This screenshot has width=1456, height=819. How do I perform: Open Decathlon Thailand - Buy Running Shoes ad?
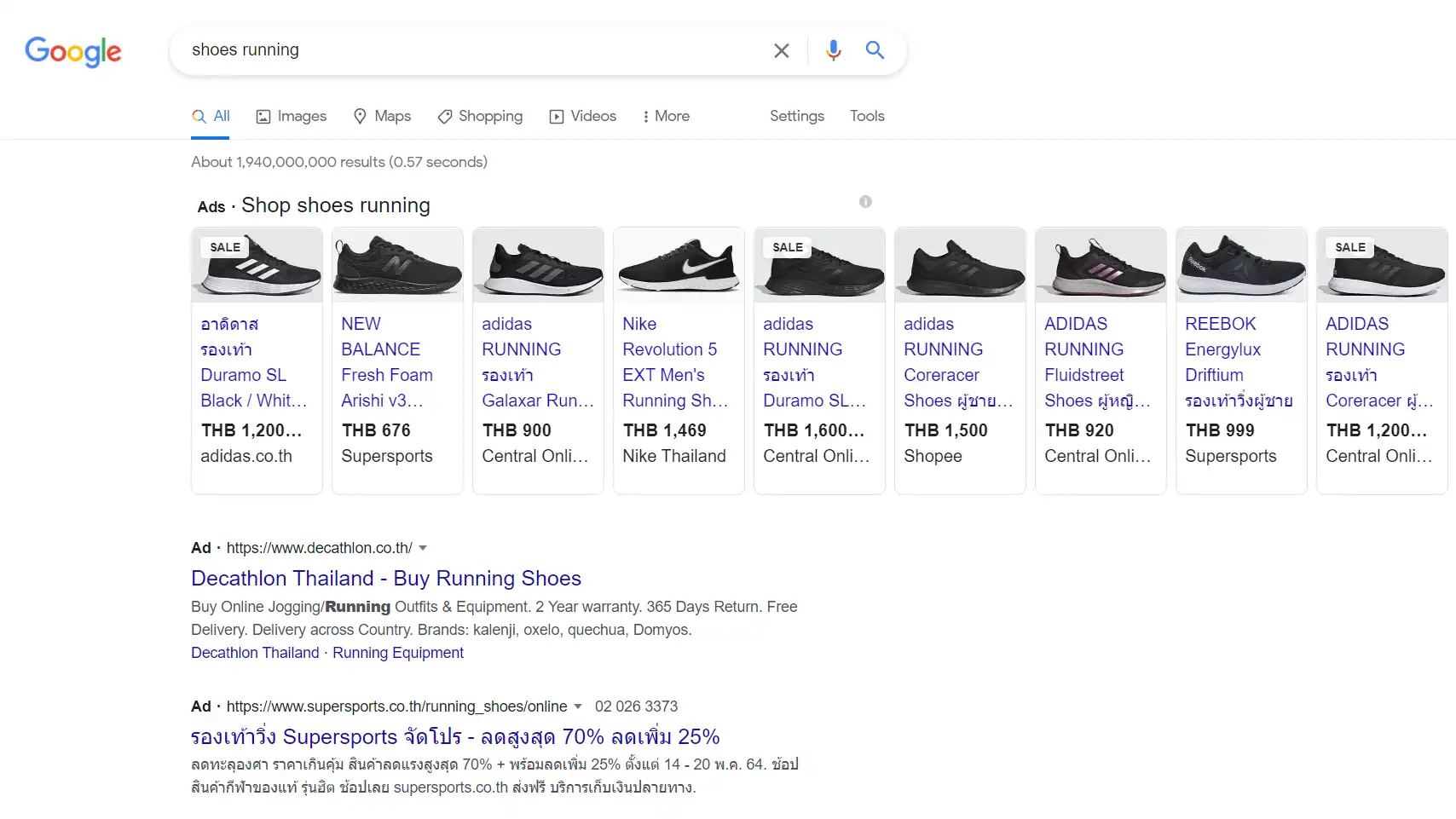click(x=386, y=579)
